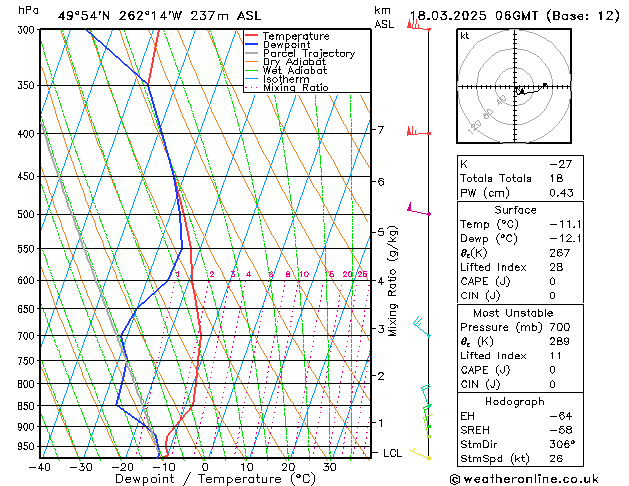Click the hodograph kt unit label
The image size is (629, 486).
click(464, 35)
